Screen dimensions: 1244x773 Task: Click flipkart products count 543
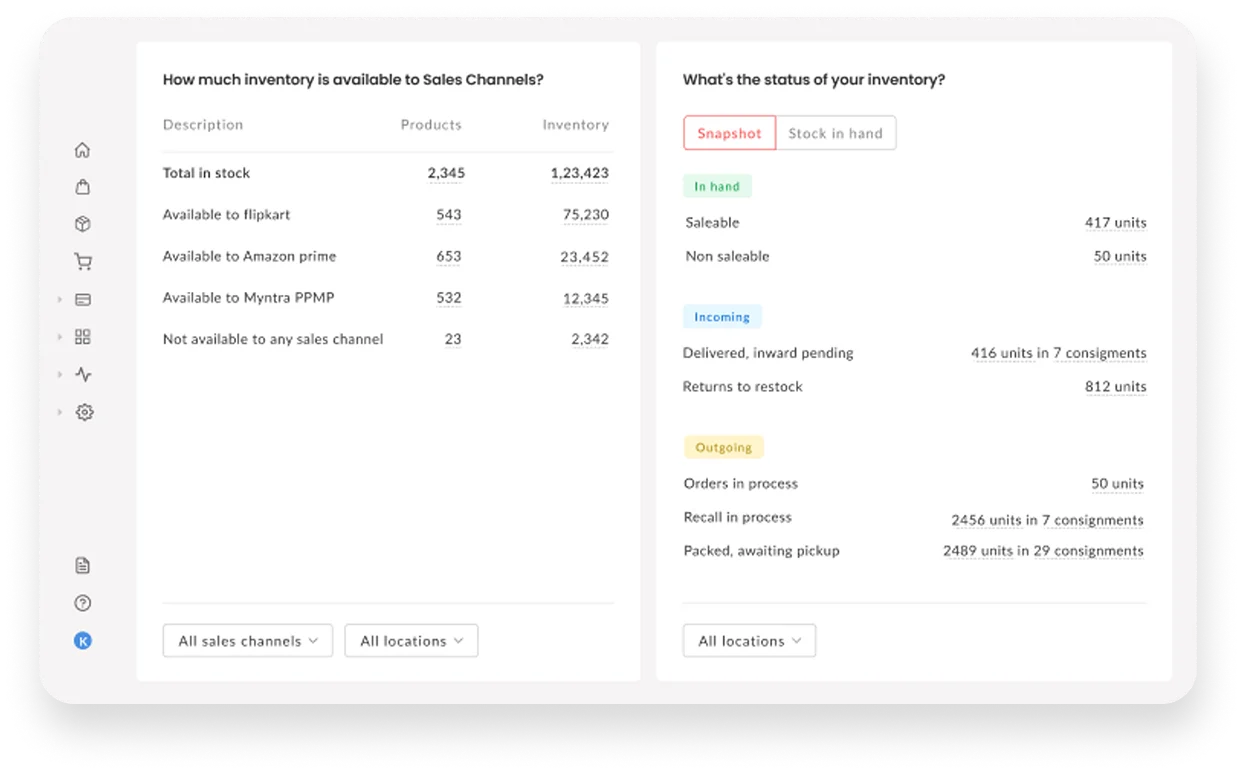(x=449, y=215)
